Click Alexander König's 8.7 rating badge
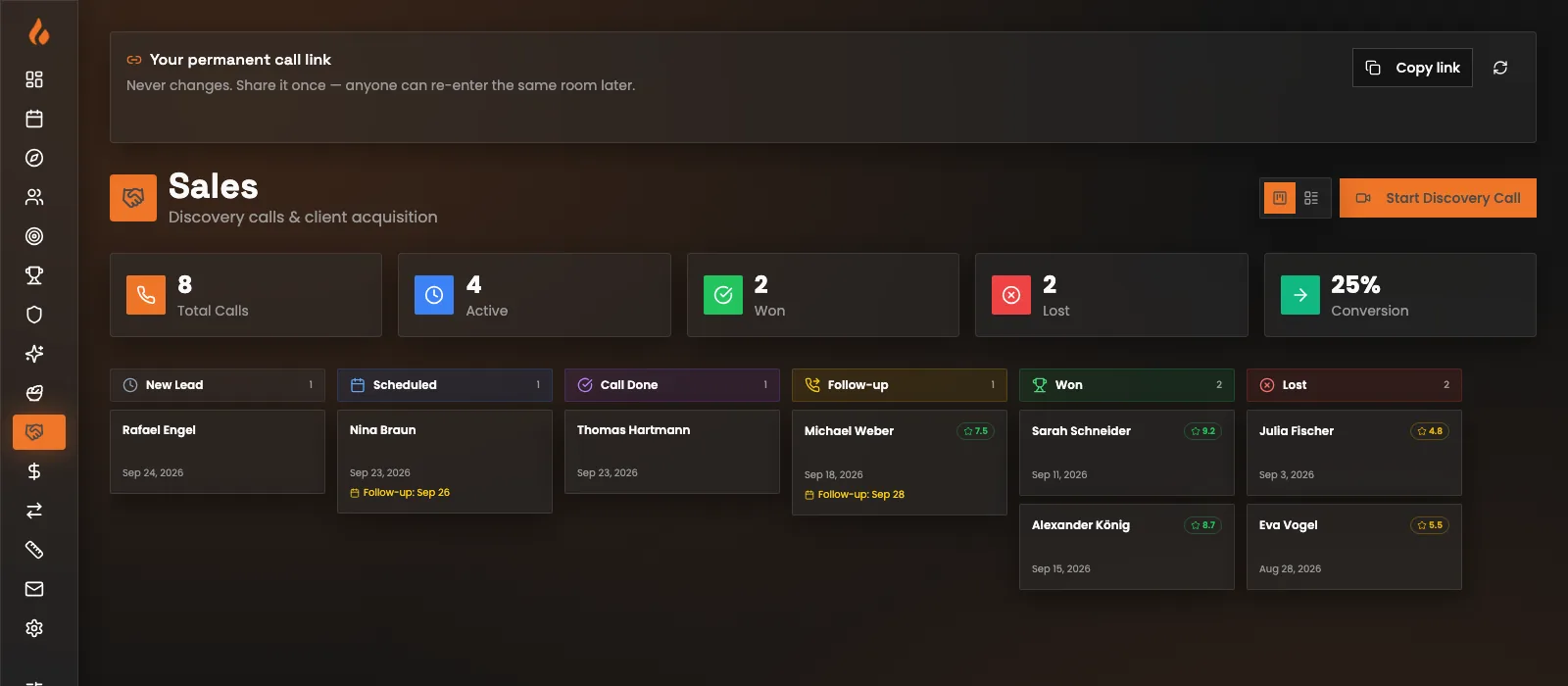This screenshot has height=686, width=1568. click(x=1202, y=525)
